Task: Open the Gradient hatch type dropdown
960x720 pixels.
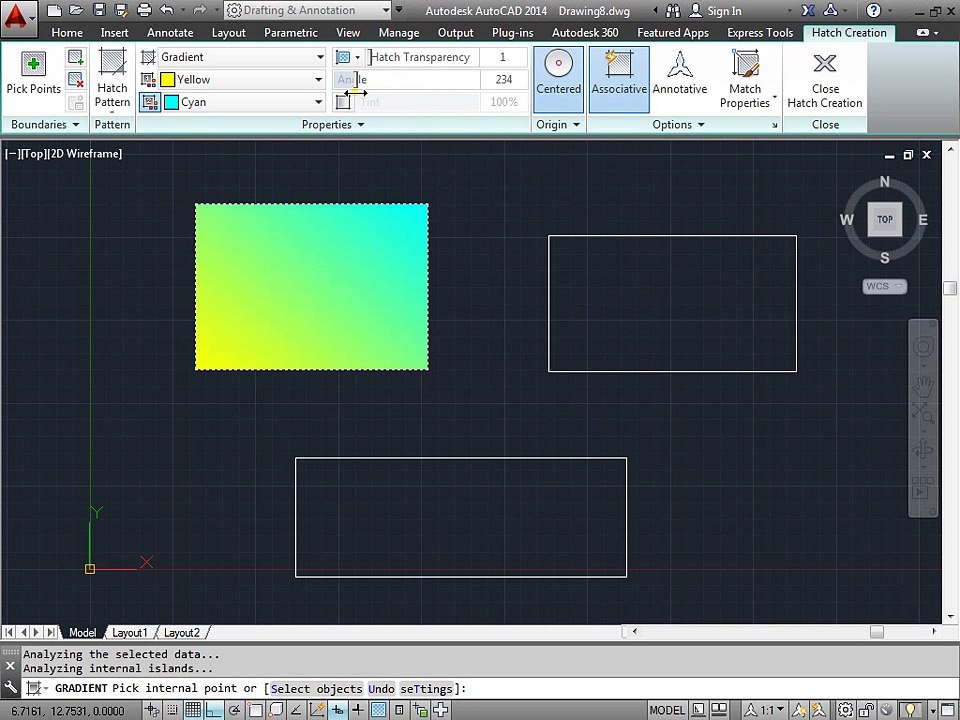Action: coord(242,57)
